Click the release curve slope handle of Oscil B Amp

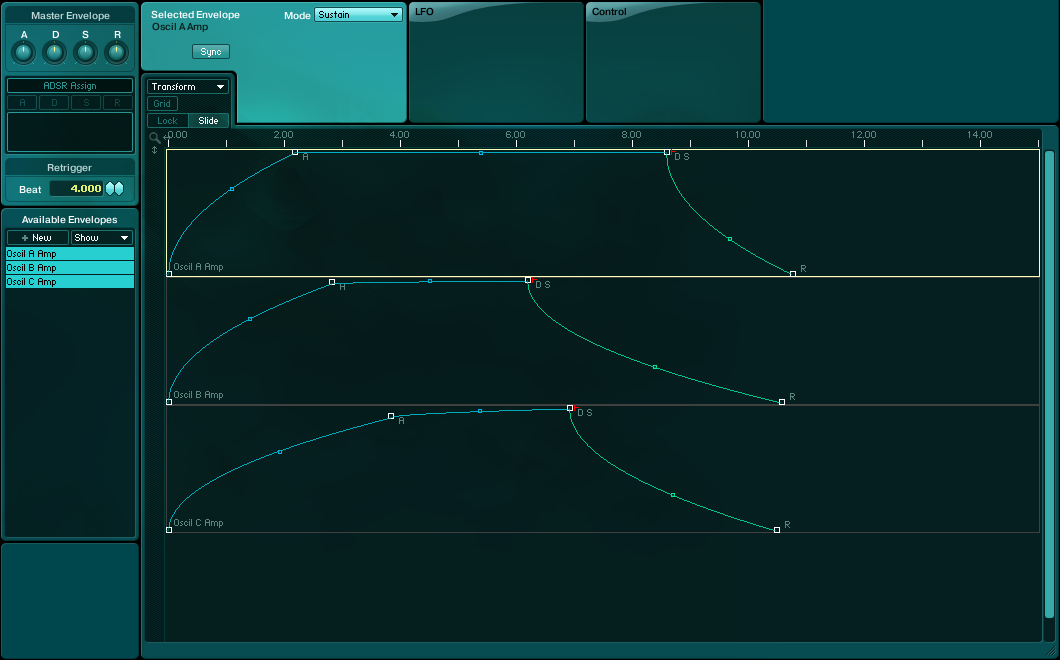(655, 367)
